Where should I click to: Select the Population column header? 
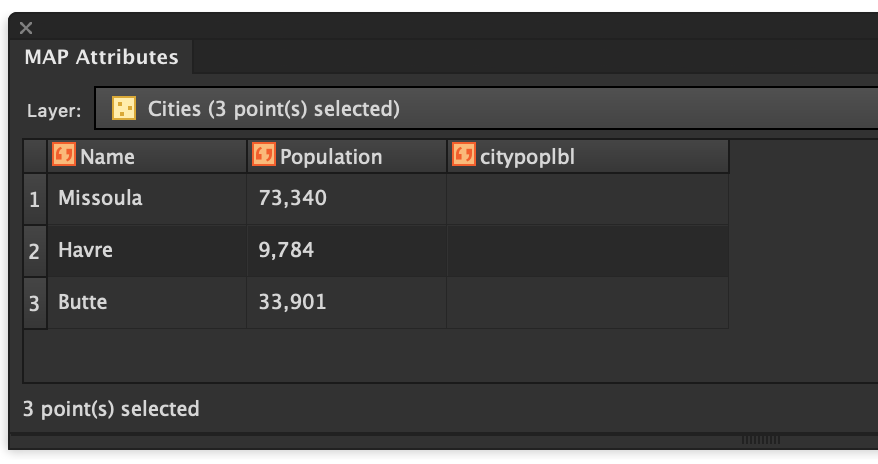(x=347, y=156)
